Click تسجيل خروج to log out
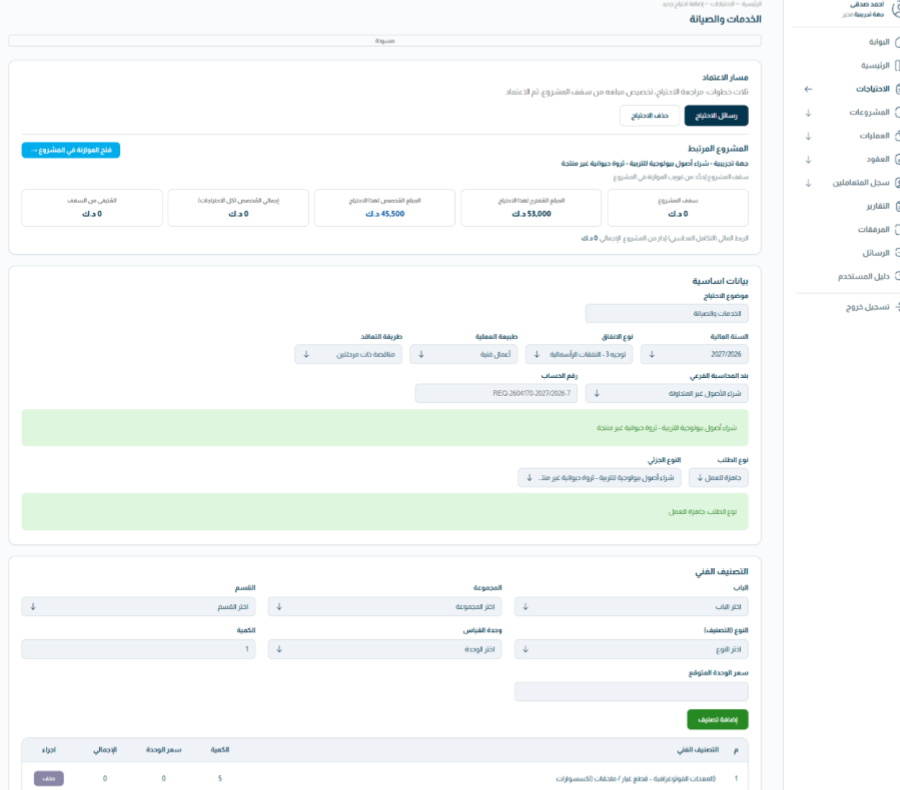This screenshot has width=900, height=790. [867, 308]
